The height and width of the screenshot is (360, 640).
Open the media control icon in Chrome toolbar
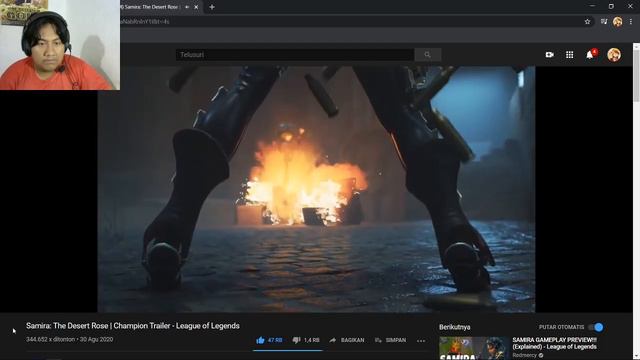click(604, 22)
